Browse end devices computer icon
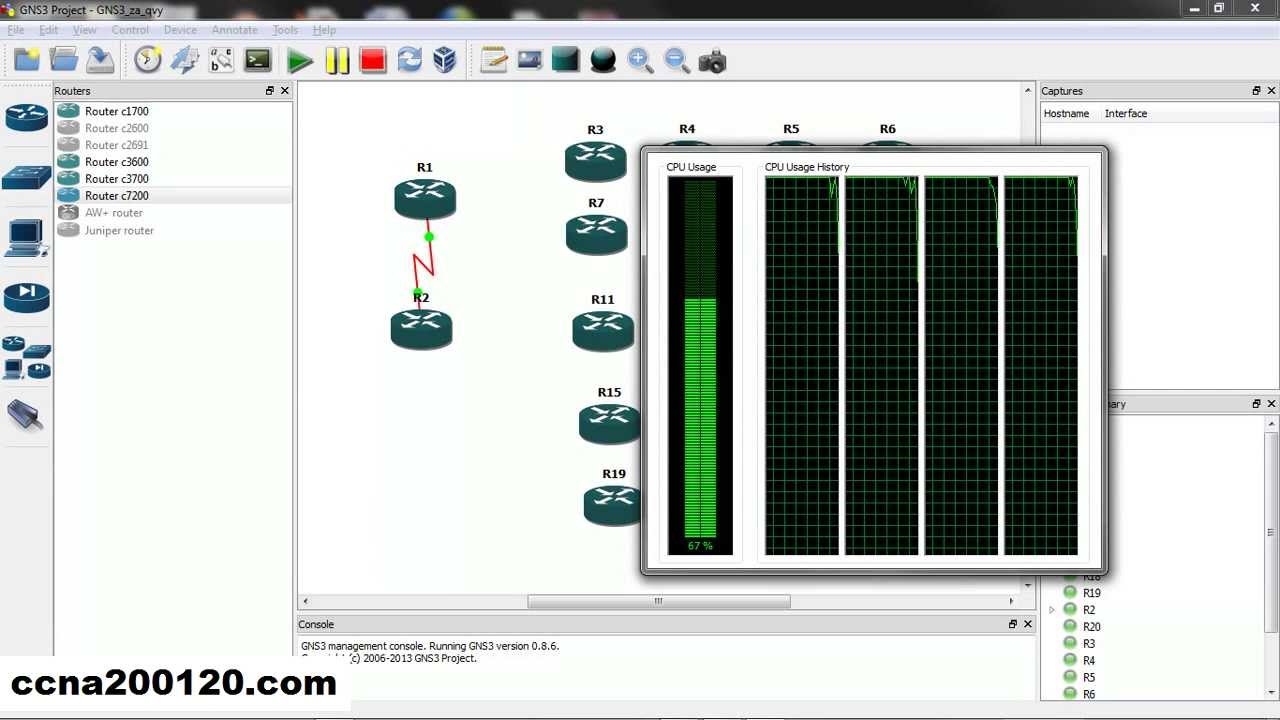 pos(27,238)
